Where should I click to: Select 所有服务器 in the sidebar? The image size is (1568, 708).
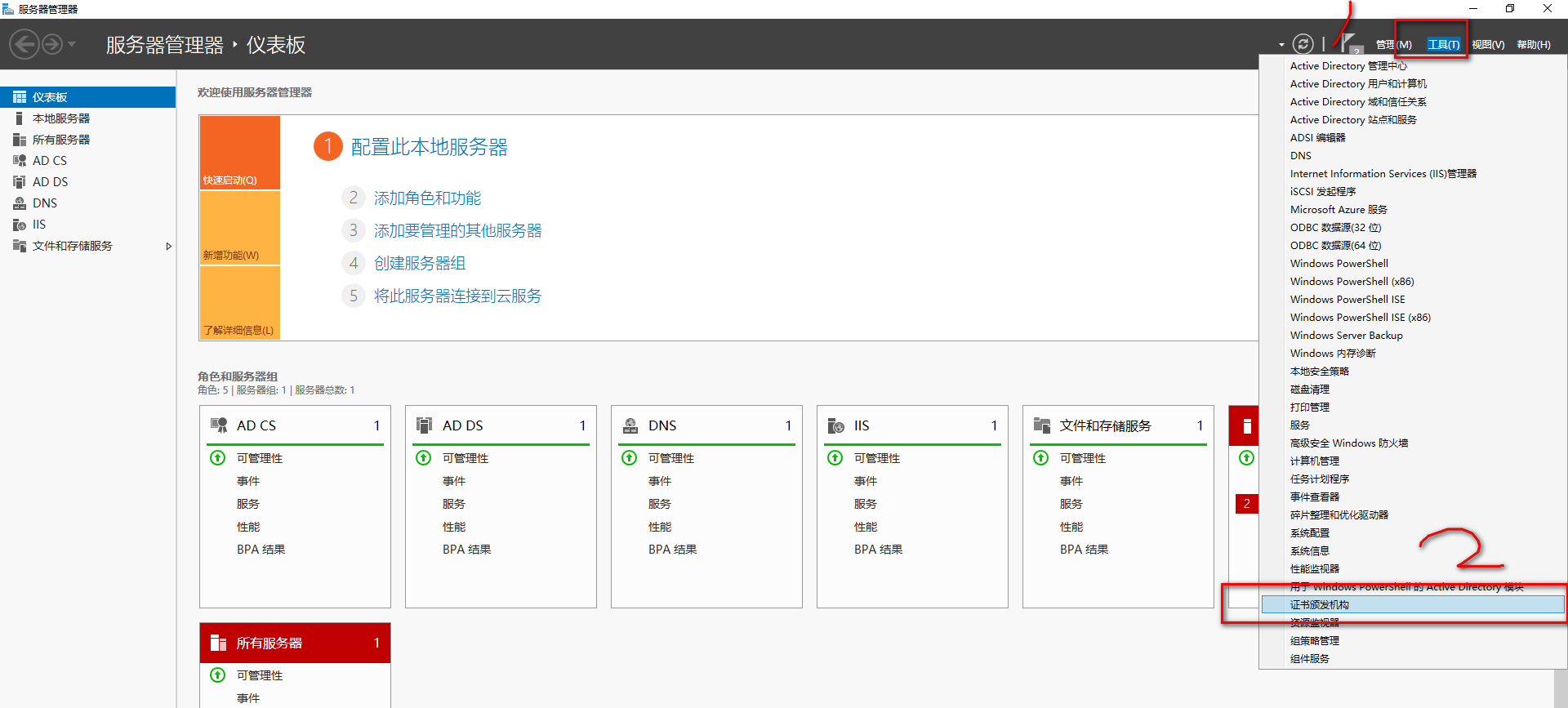click(x=87, y=140)
